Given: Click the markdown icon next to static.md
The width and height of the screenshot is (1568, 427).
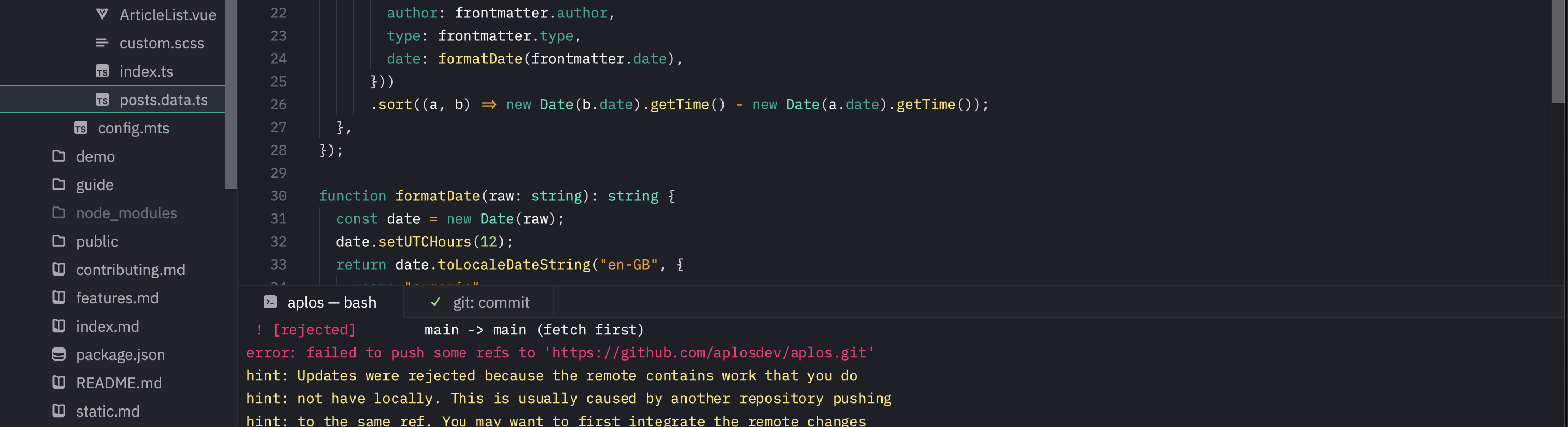Looking at the screenshot, I should click(x=58, y=411).
